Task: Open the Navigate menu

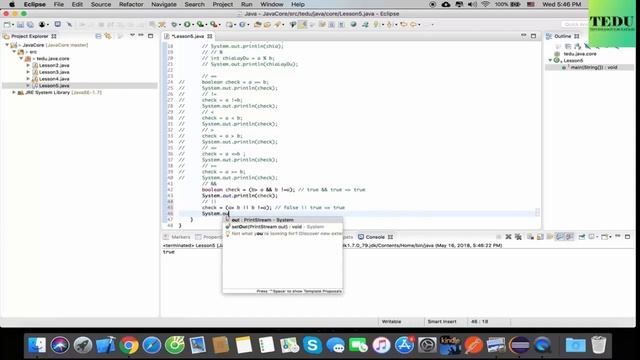Action: point(164,4)
